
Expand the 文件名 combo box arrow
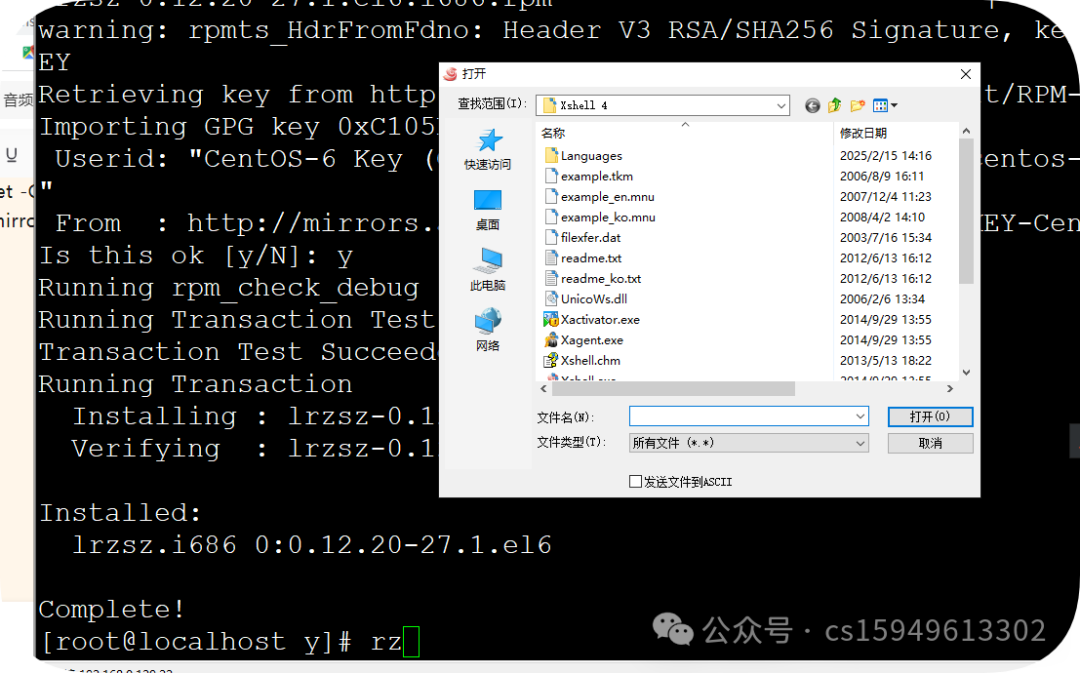[860, 416]
